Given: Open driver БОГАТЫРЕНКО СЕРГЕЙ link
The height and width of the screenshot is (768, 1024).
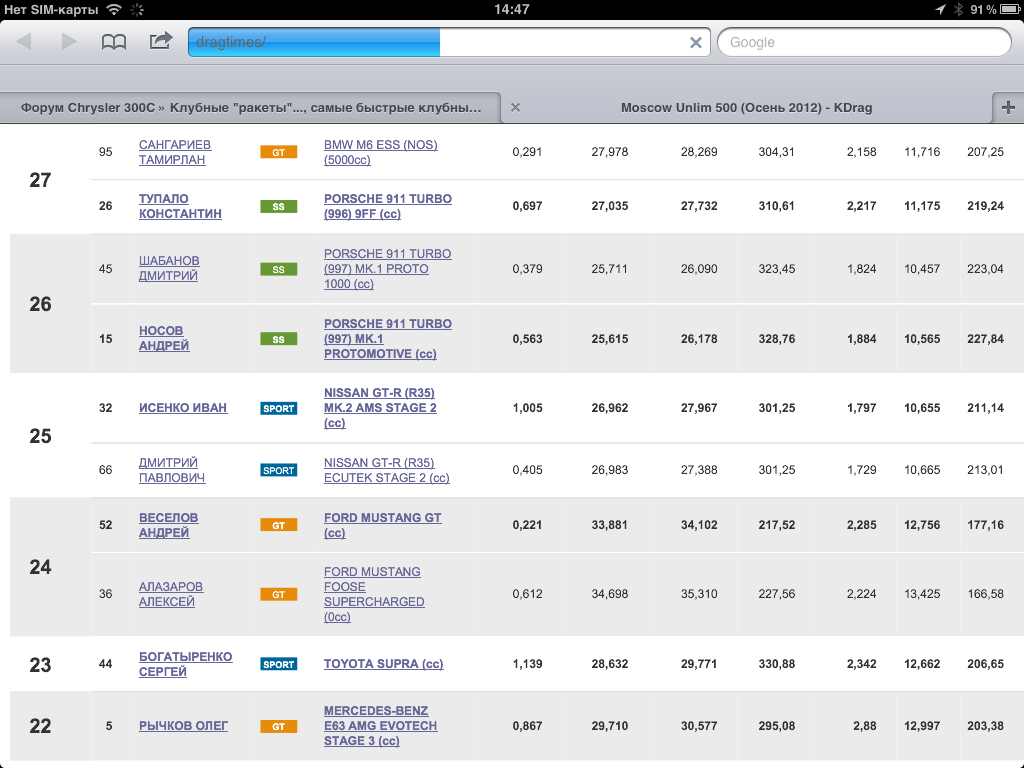Looking at the screenshot, I should tap(185, 664).
